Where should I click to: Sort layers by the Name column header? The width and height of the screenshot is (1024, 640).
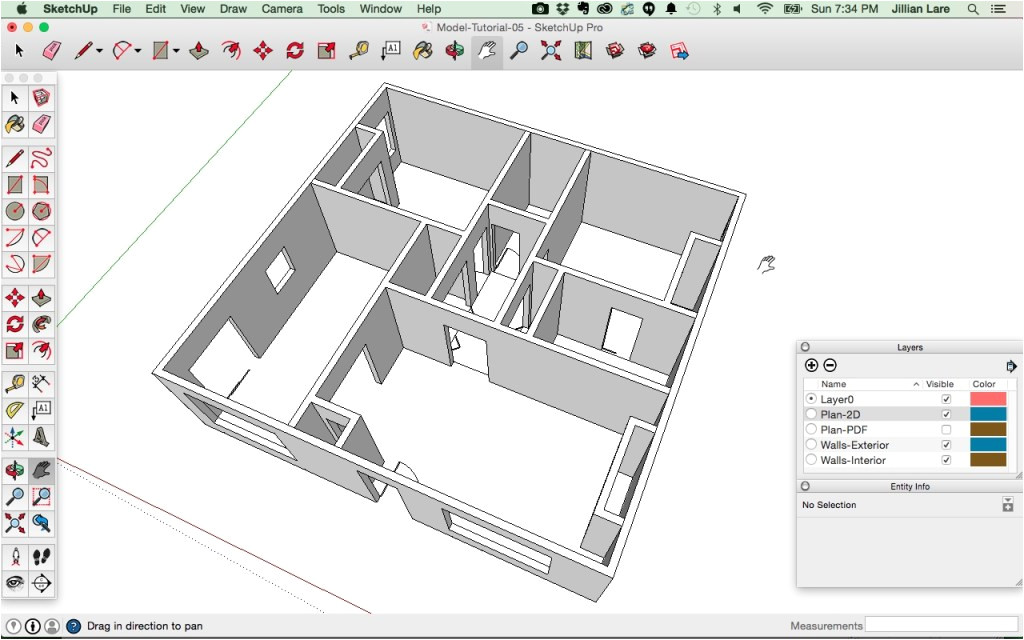pos(833,384)
